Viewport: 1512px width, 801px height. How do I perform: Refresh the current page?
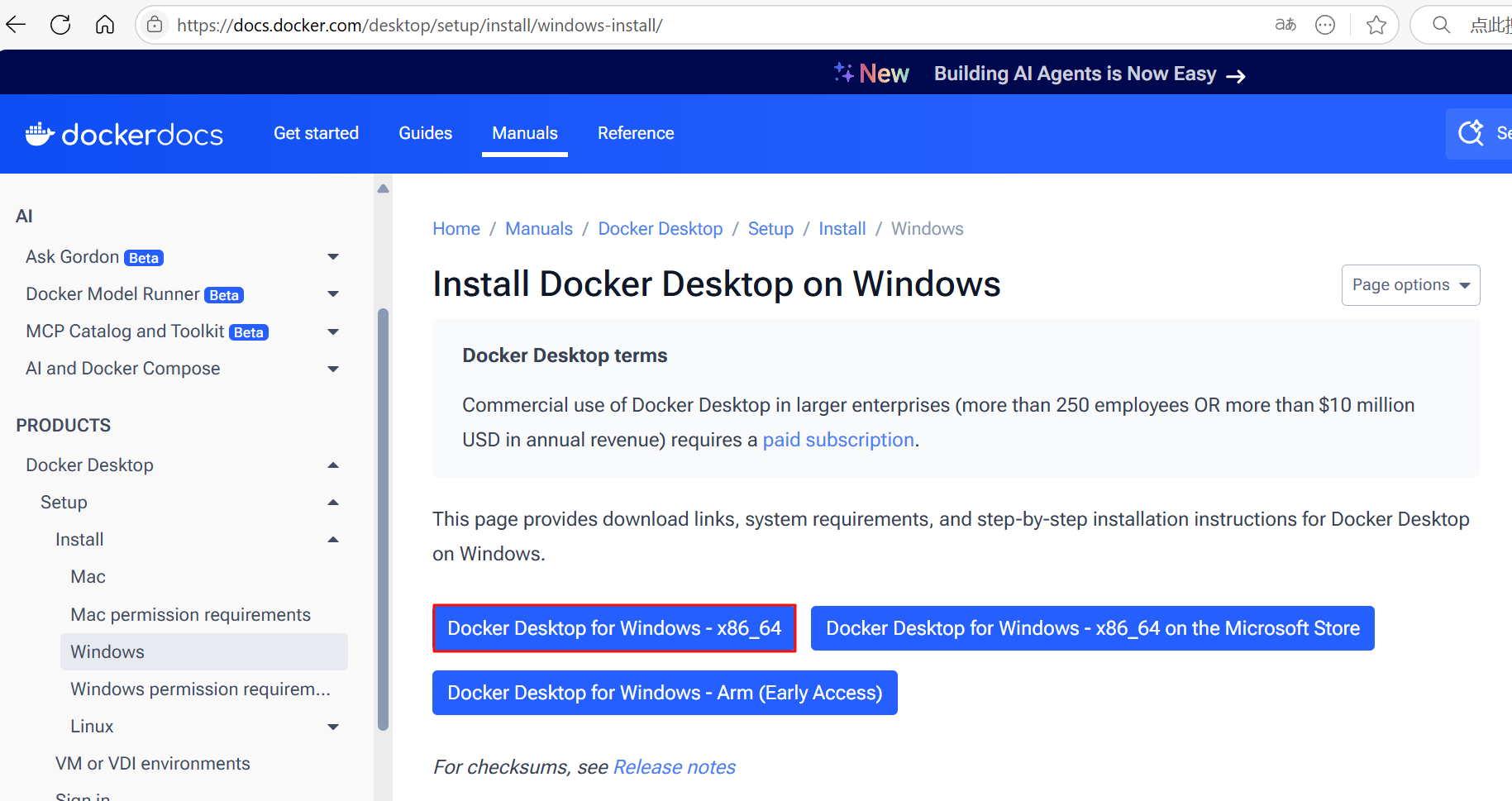pos(60,25)
